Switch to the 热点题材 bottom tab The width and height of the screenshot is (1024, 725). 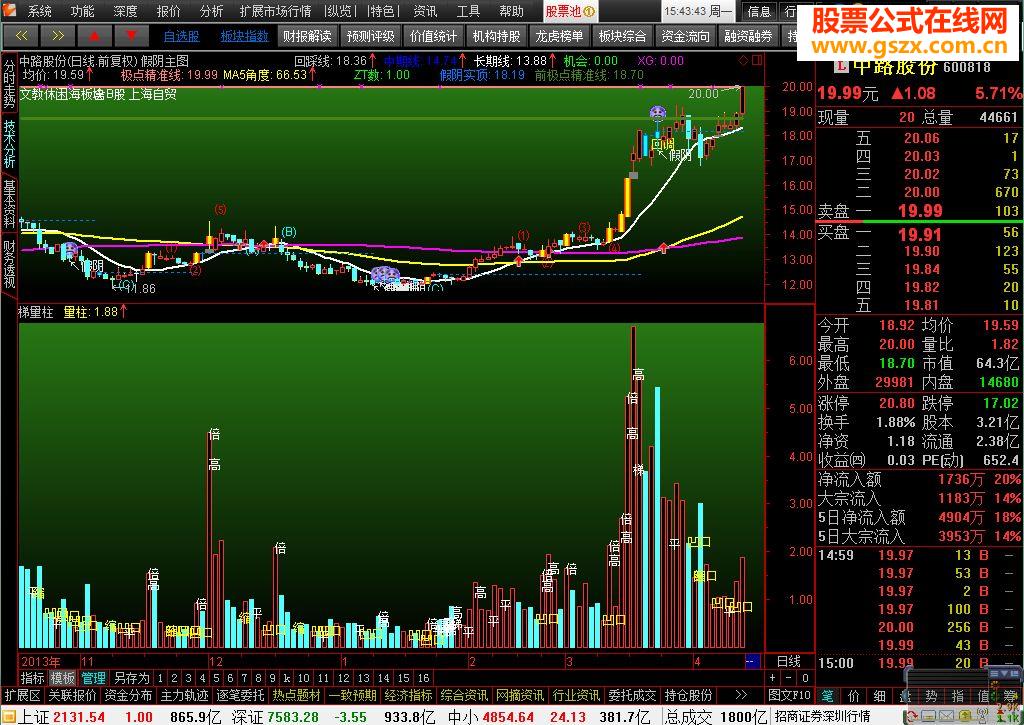pyautogui.click(x=296, y=696)
